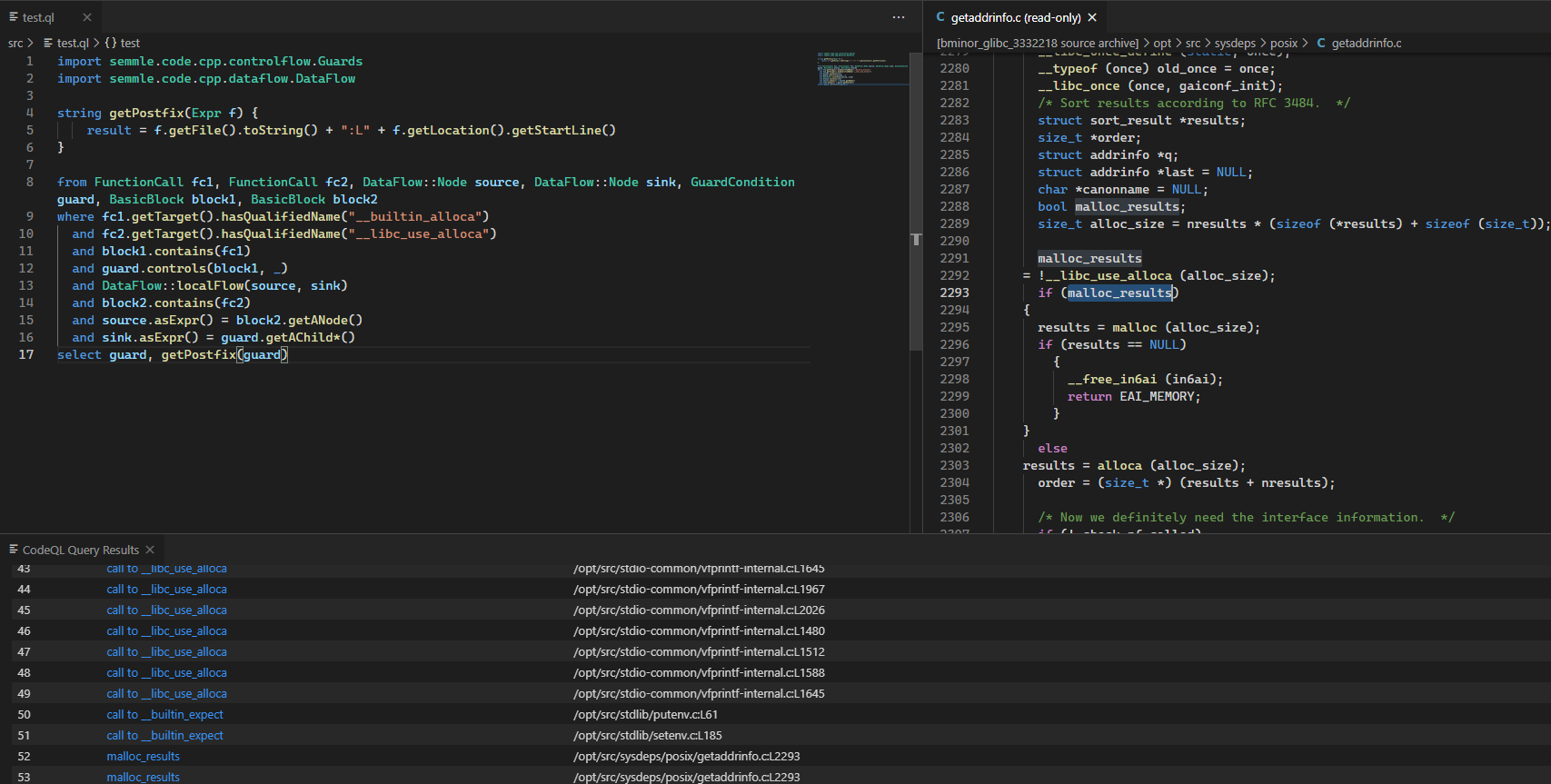Image resolution: width=1551 pixels, height=784 pixels.
Task: Click the test.ql file breadcrumb
Action: 72,43
